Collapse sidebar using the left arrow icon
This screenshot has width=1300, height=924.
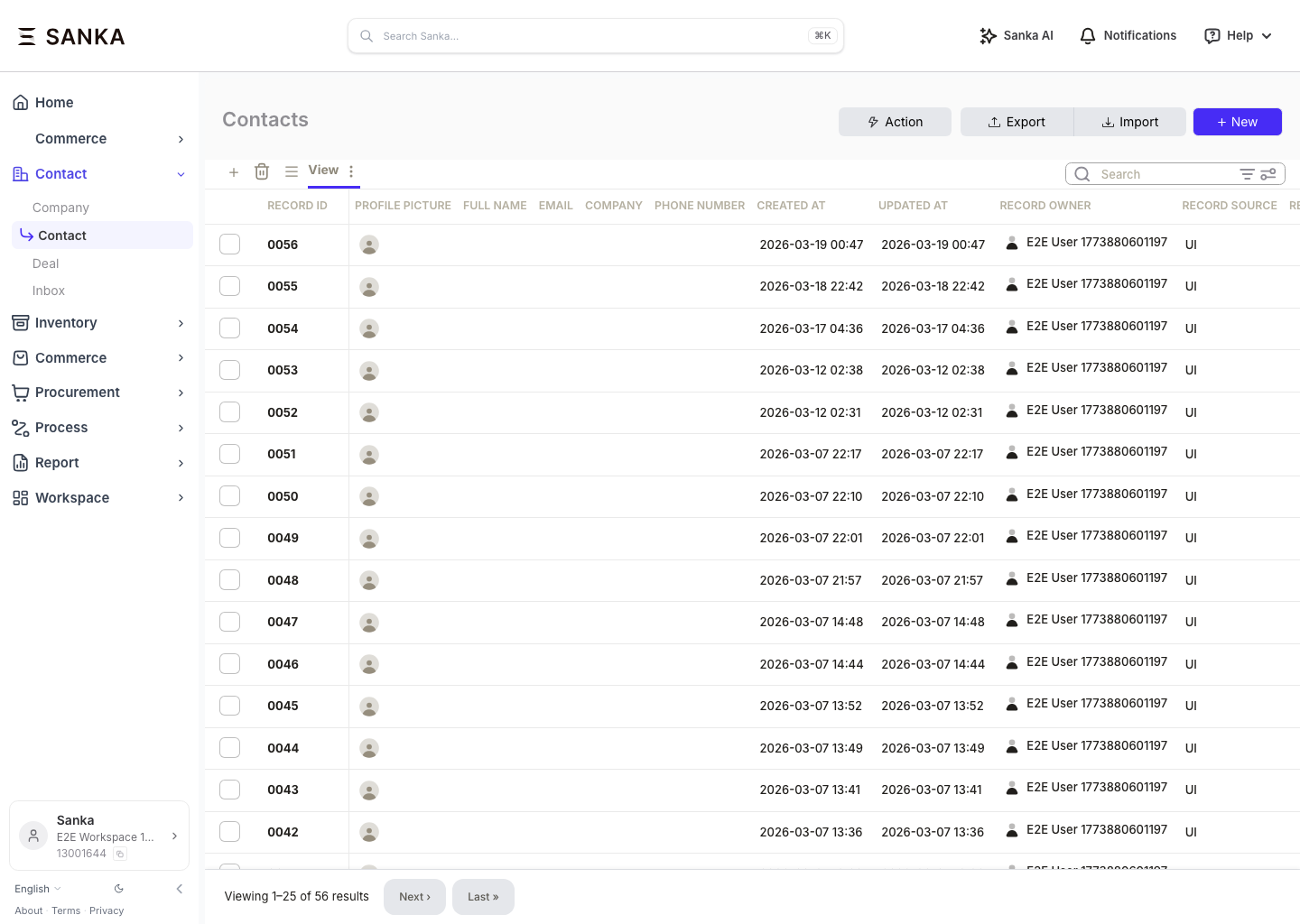coord(180,889)
